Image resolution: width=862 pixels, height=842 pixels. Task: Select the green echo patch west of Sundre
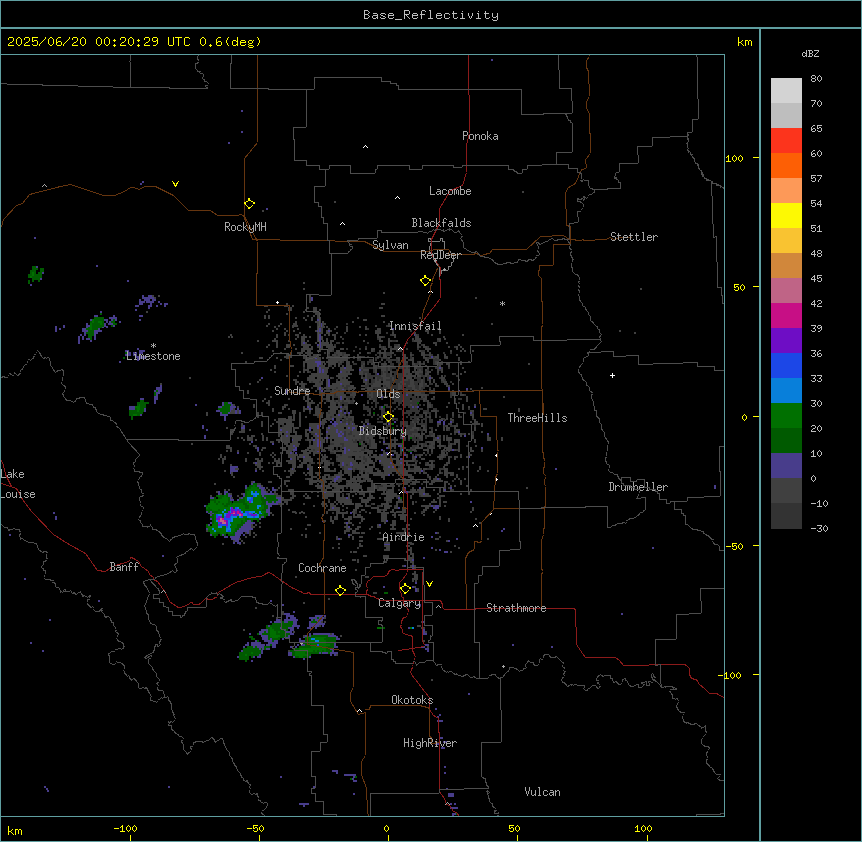coord(225,408)
